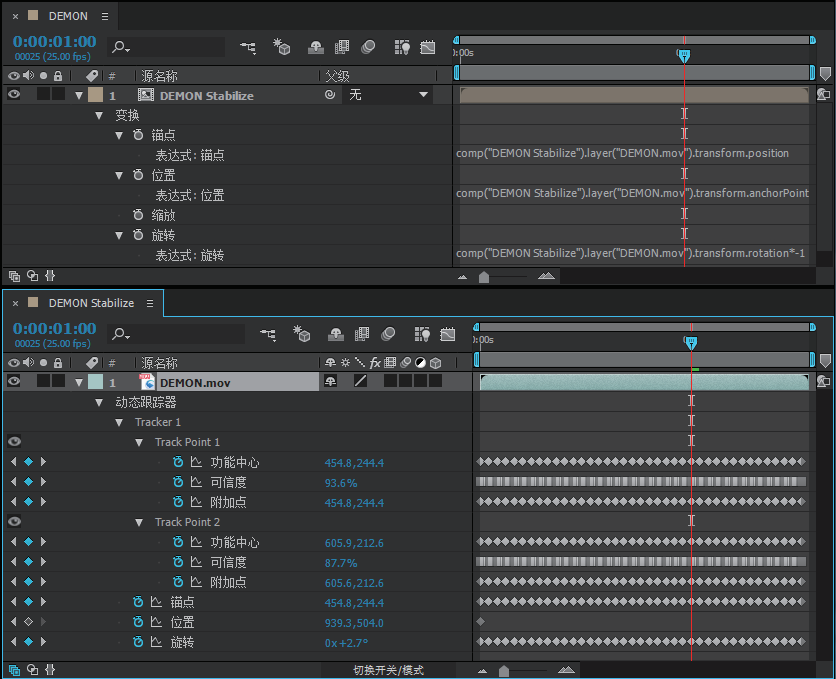Toggle shy layers in DEMON Stabilize timeline
This screenshot has width=836, height=679.
336,335
